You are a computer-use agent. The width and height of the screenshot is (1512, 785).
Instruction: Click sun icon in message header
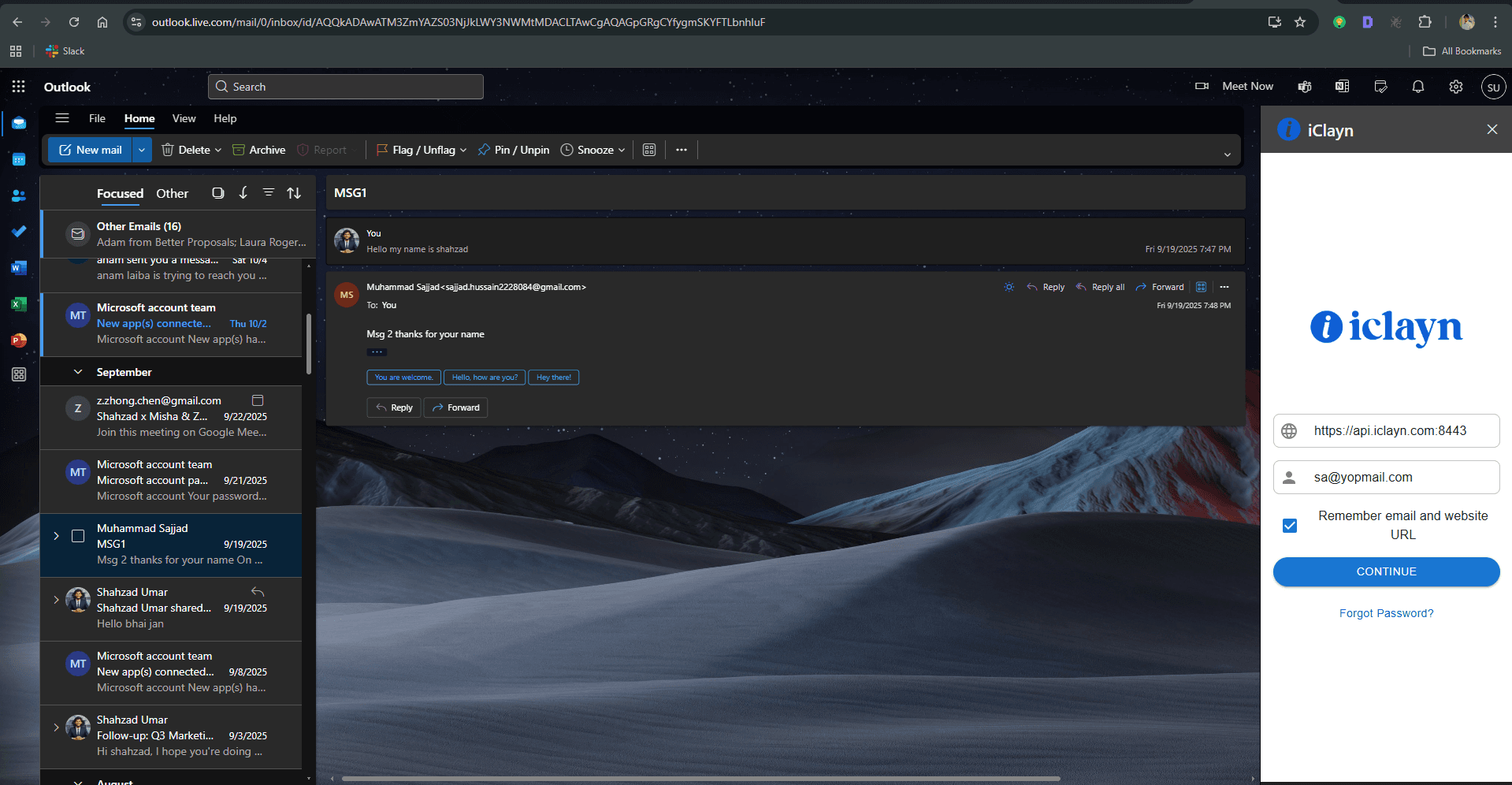(x=1009, y=287)
